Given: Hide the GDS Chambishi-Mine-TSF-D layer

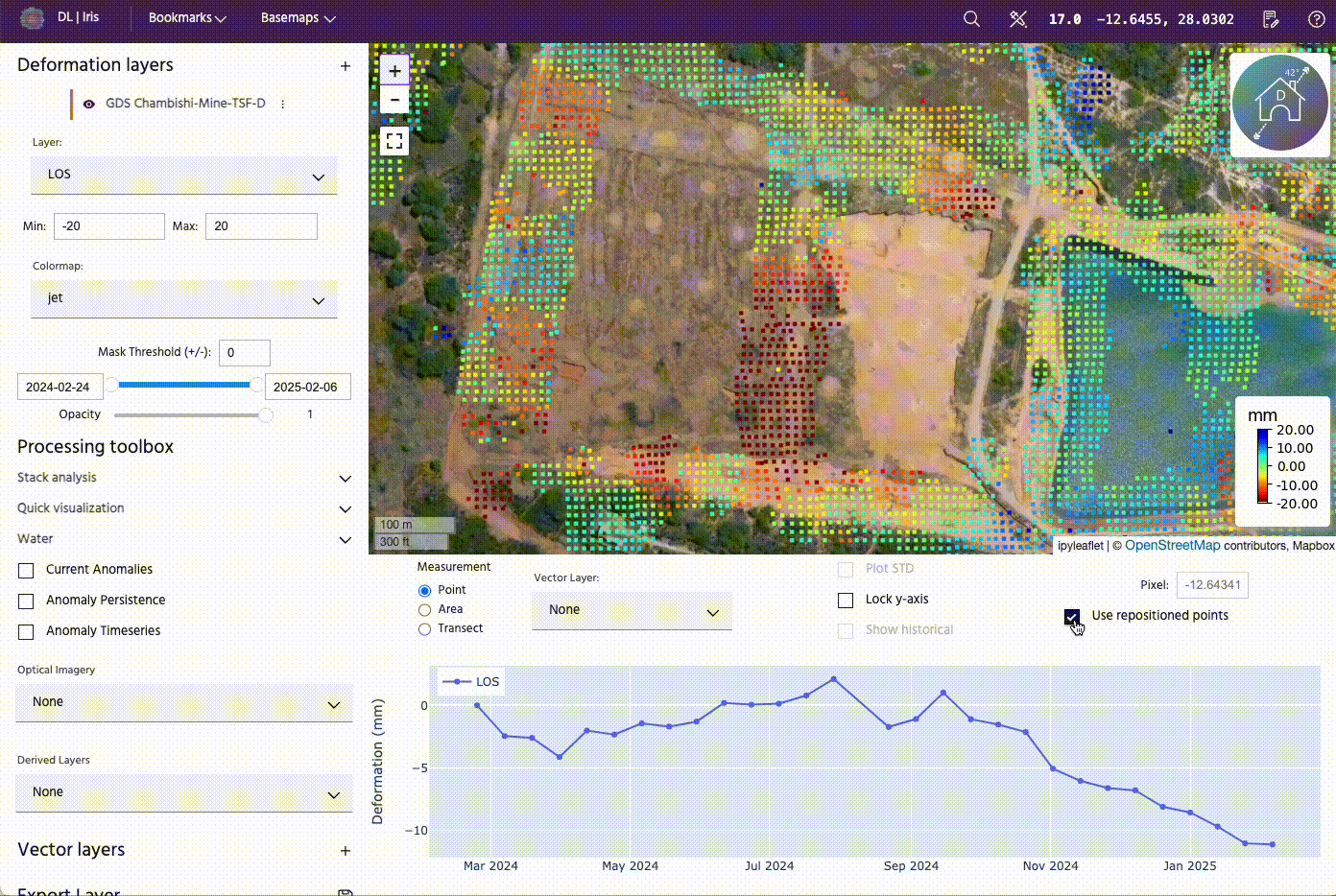Looking at the screenshot, I should (x=89, y=104).
